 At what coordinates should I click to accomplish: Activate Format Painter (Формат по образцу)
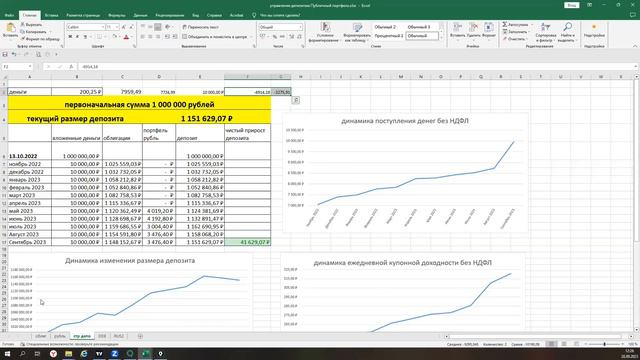tap(40, 39)
